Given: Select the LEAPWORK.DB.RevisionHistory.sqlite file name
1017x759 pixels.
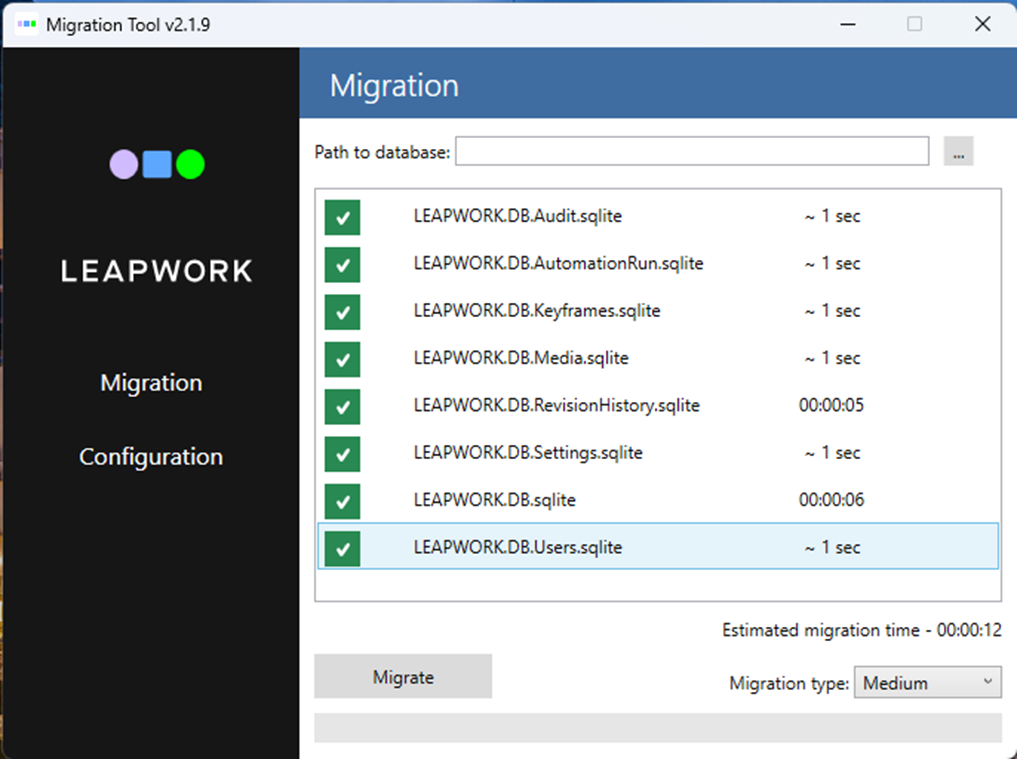Looking at the screenshot, I should pos(556,405).
